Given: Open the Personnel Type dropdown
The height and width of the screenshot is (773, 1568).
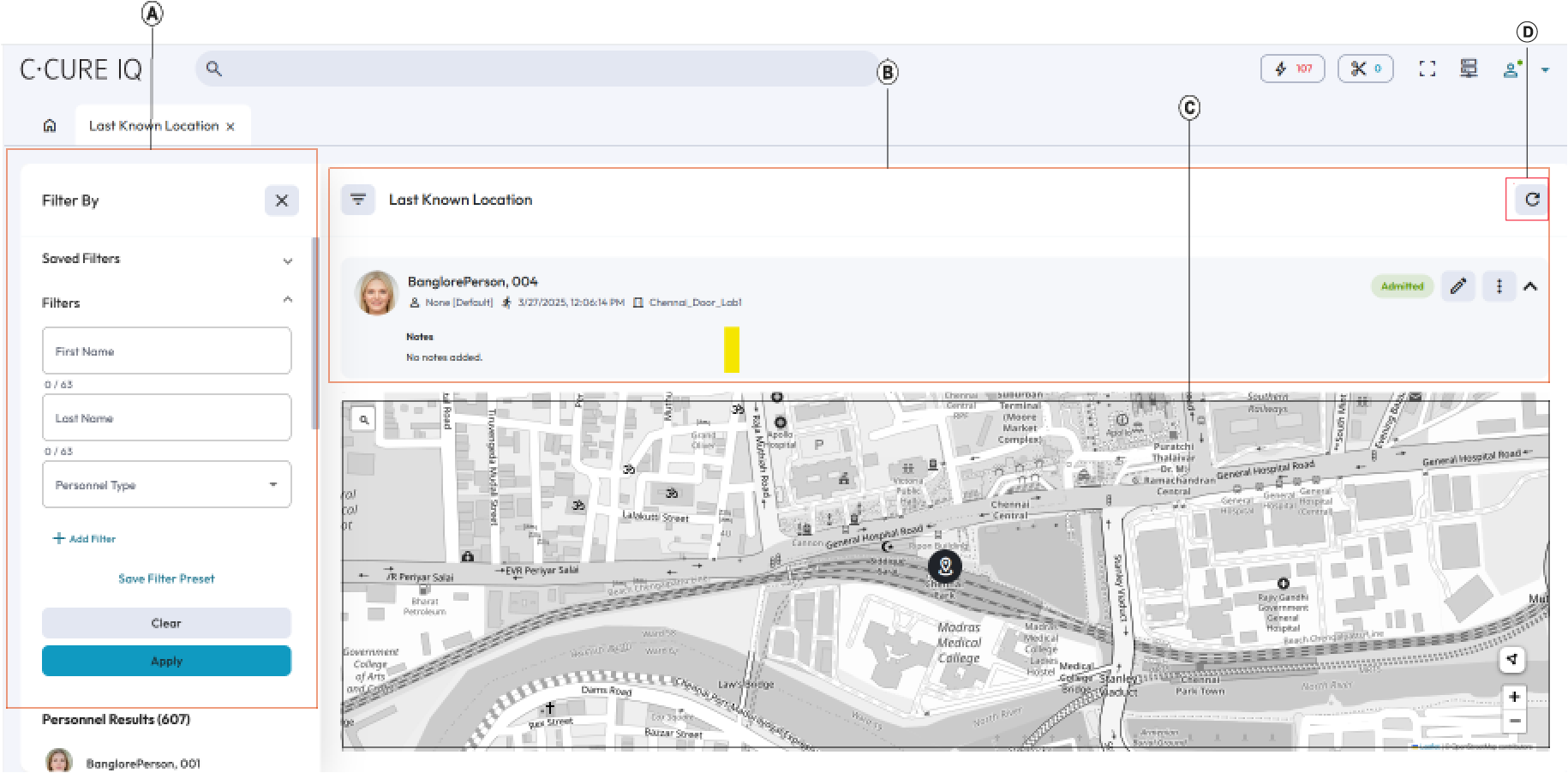Looking at the screenshot, I should pyautogui.click(x=166, y=485).
